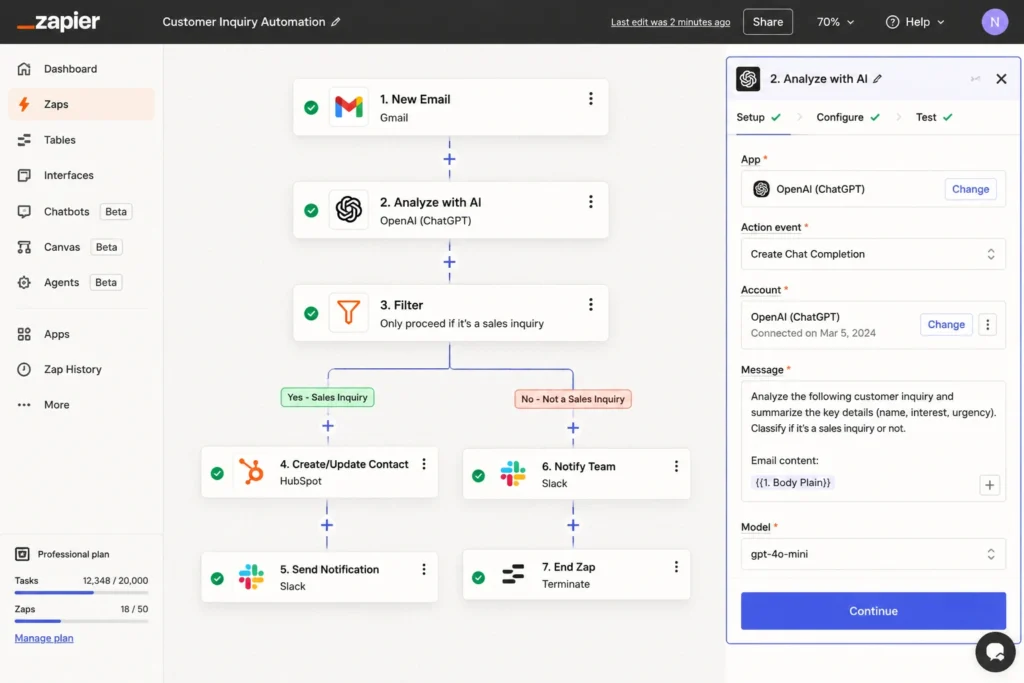Click into the Message text field
Screen dimensions: 1024x683
(872, 441)
